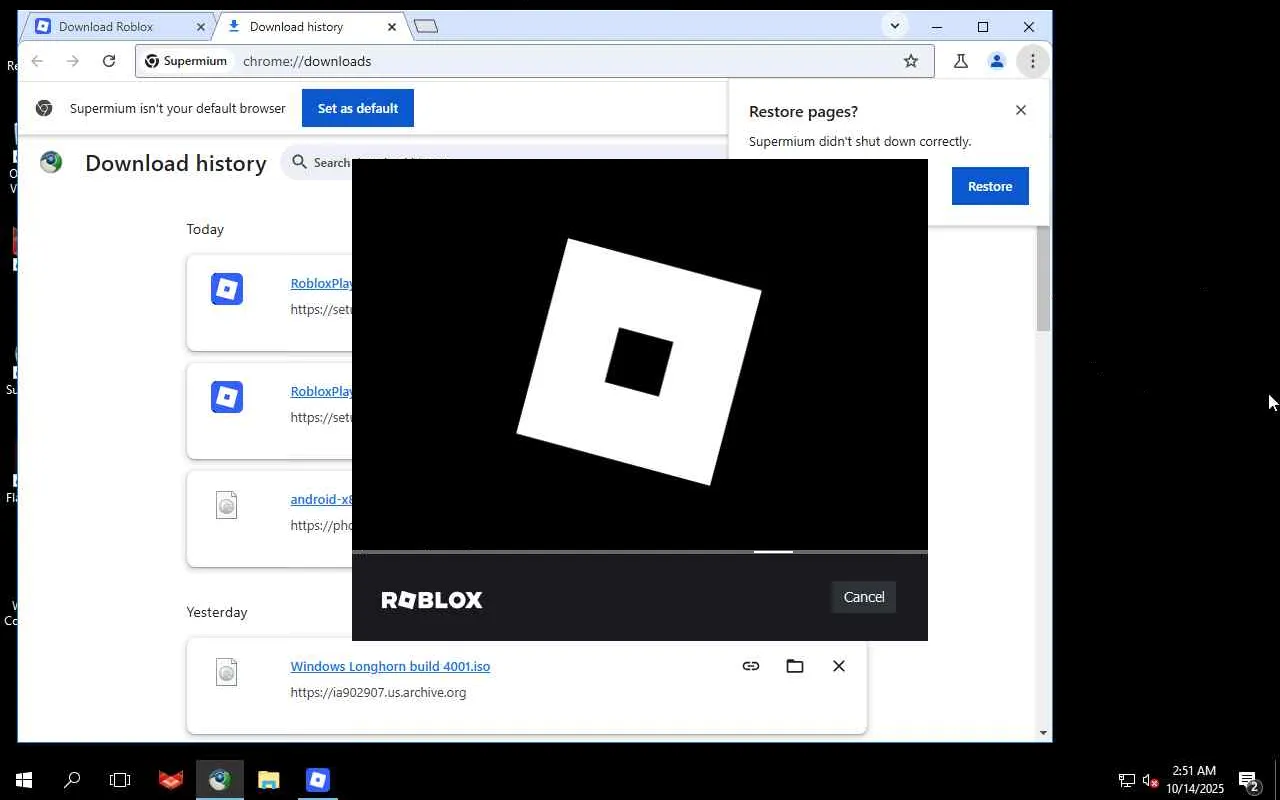This screenshot has height=800, width=1280.
Task: Click Restore to reopen pages
Action: tap(990, 186)
